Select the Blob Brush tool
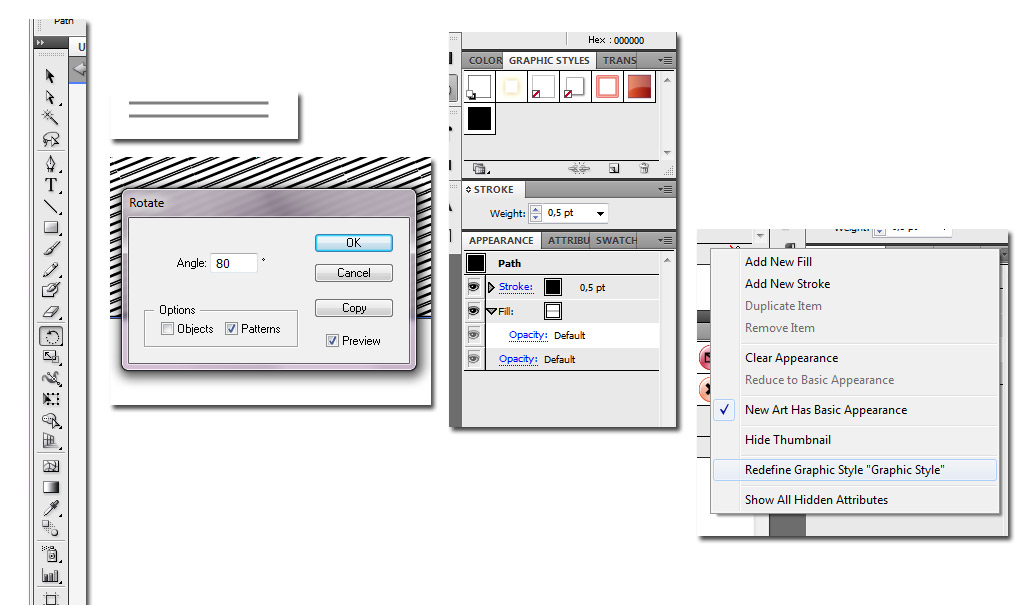 [50, 290]
